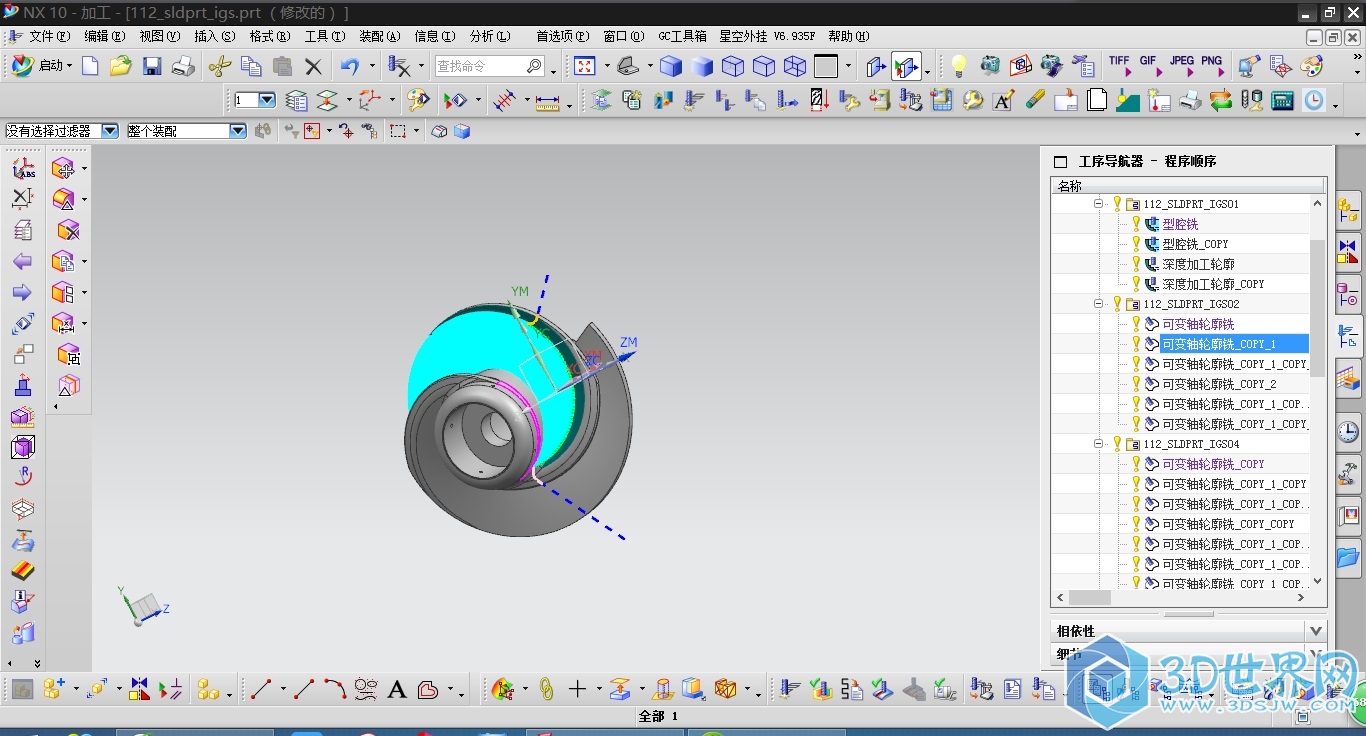Select the 可变轴轮廓铣_COPY_COPY operation
This screenshot has width=1366, height=736.
tap(1228, 524)
